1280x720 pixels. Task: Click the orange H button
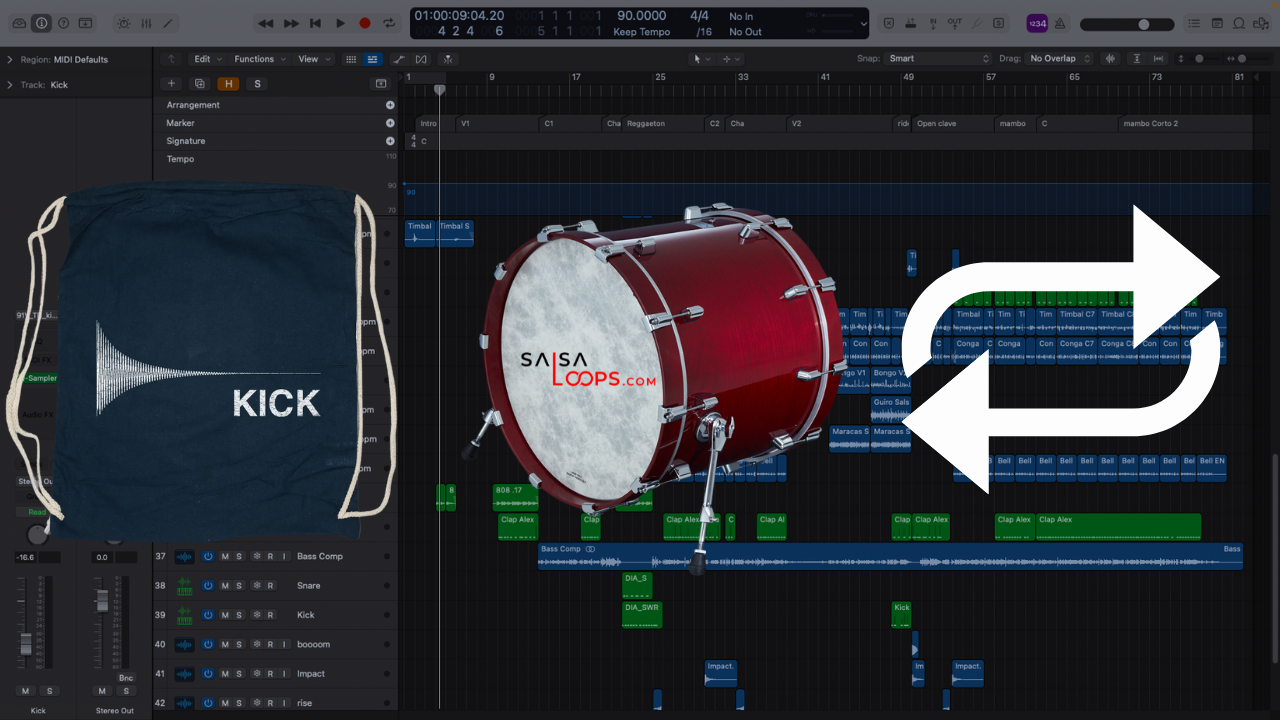tap(228, 83)
